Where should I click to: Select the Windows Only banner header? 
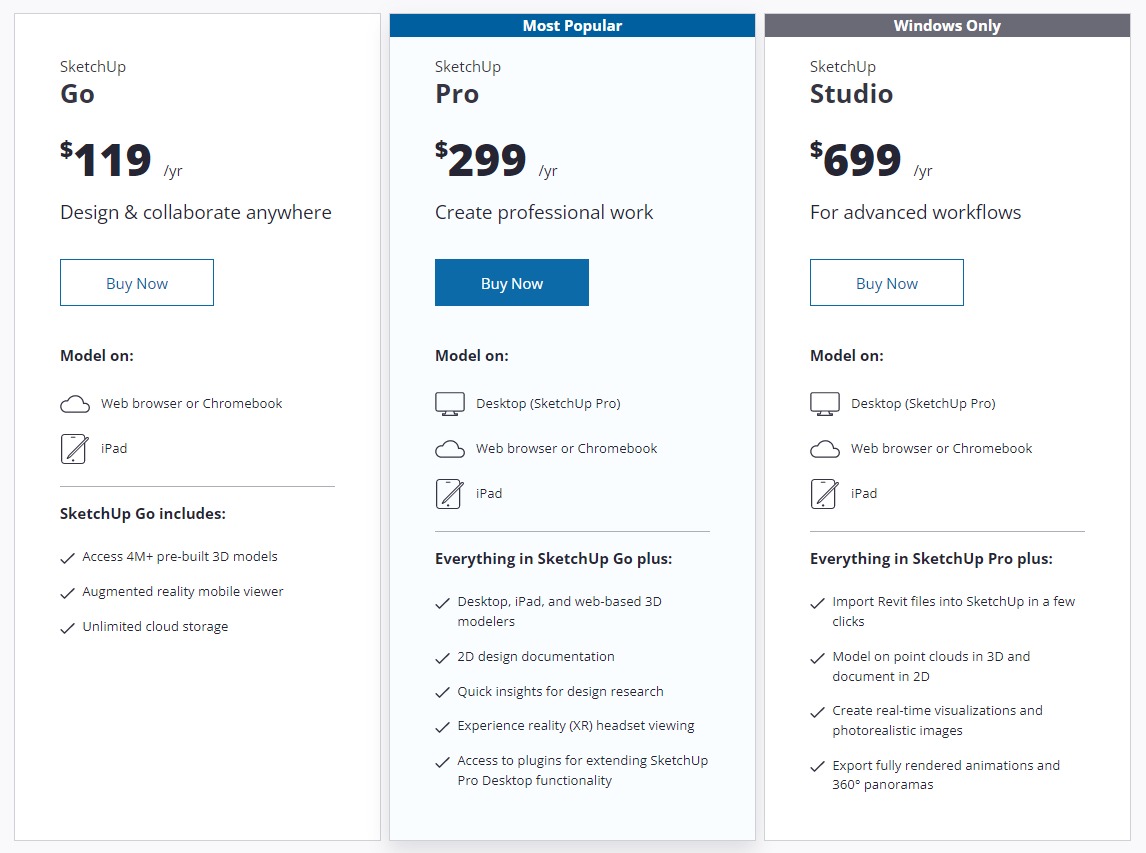(x=947, y=26)
